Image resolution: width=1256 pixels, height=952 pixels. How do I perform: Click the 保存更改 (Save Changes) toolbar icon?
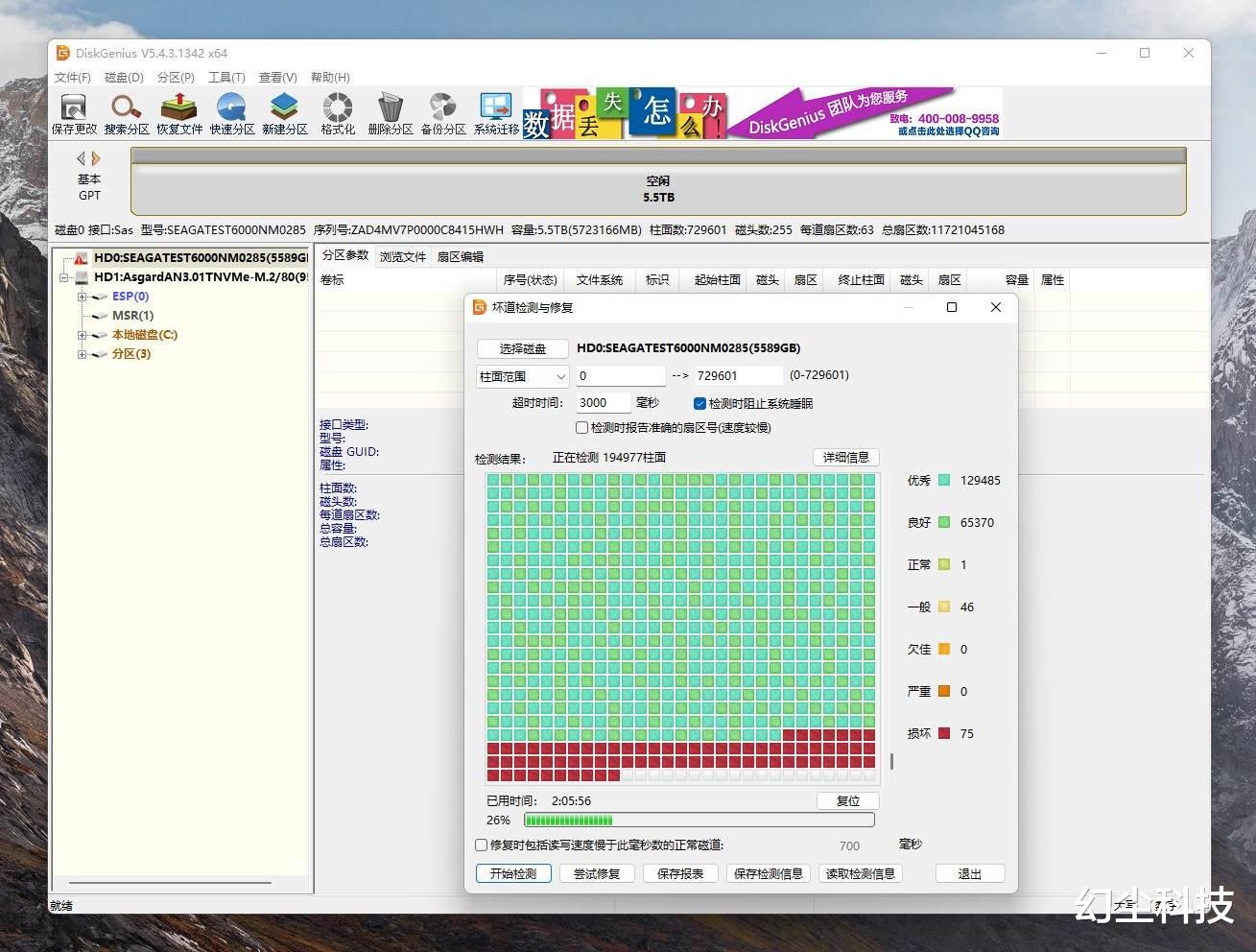pos(74,113)
